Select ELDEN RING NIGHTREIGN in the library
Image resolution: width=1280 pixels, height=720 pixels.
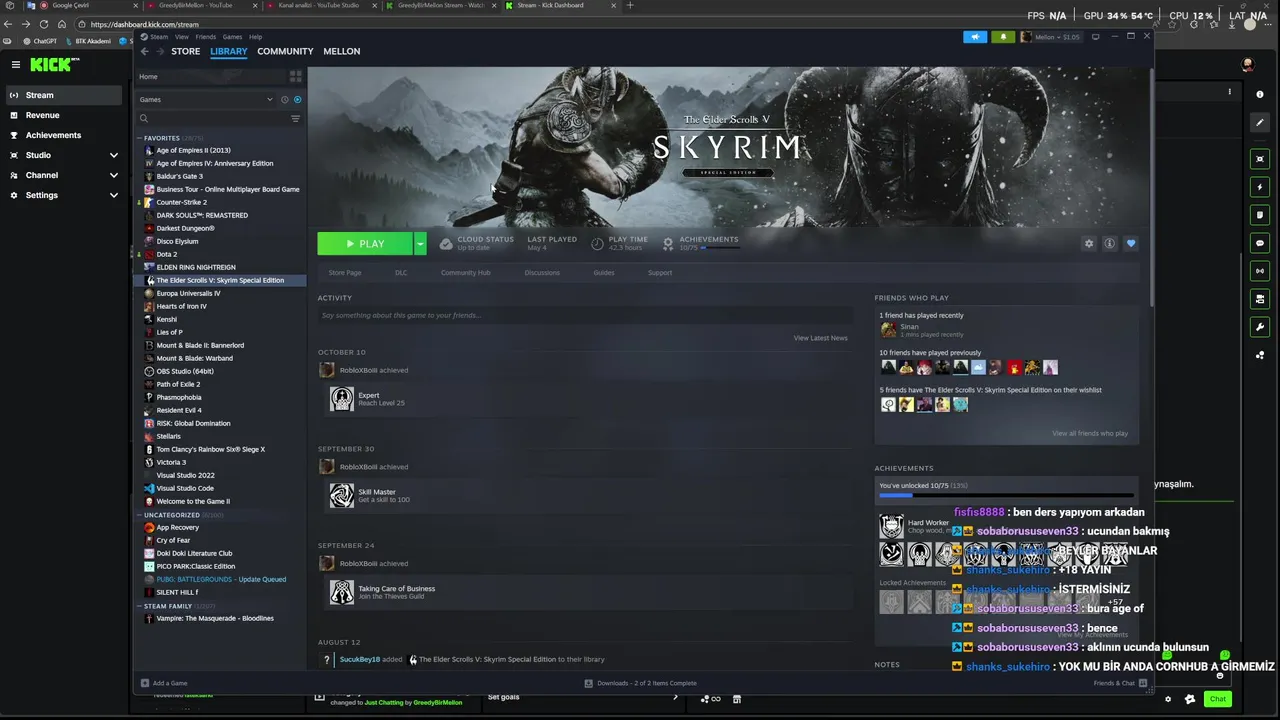196,267
